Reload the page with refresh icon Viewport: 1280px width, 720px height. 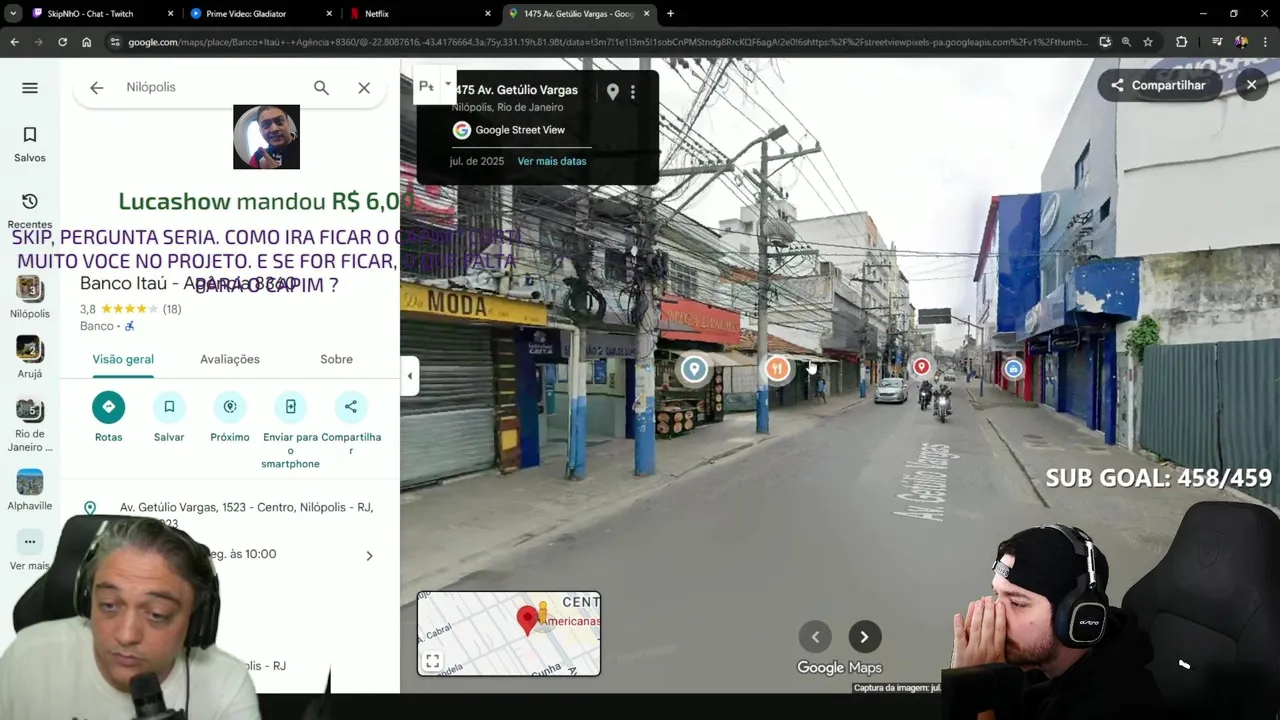click(62, 42)
